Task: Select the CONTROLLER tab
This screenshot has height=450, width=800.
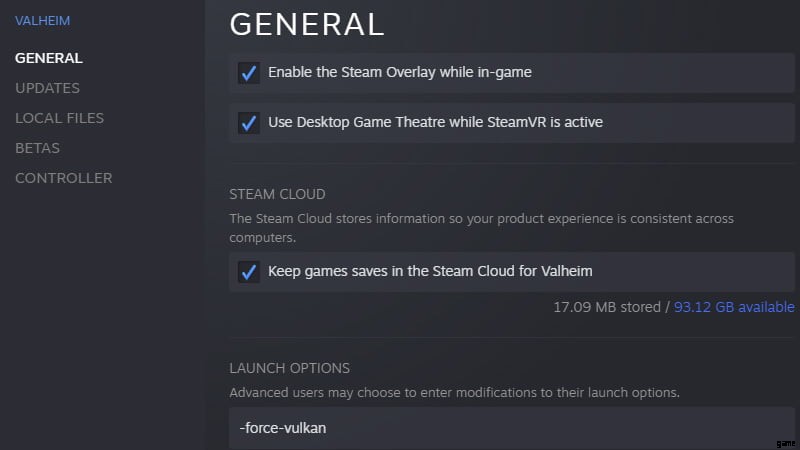Action: [x=63, y=178]
